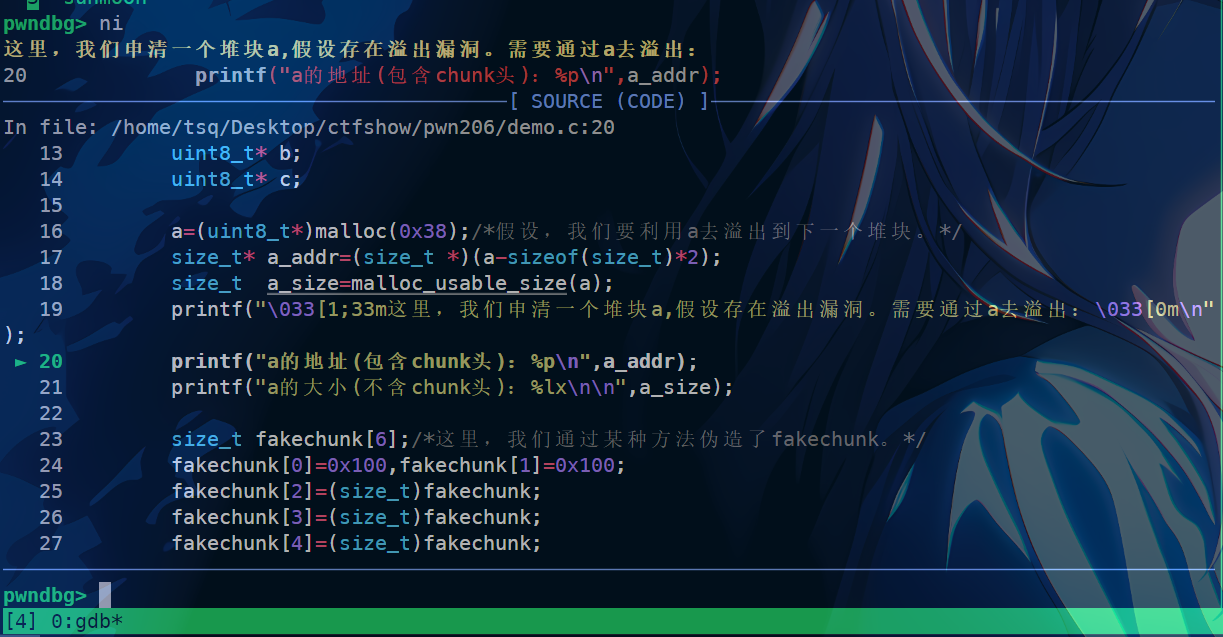
Task: Click source line 13 'uint8_t* b;'
Action: [236, 153]
